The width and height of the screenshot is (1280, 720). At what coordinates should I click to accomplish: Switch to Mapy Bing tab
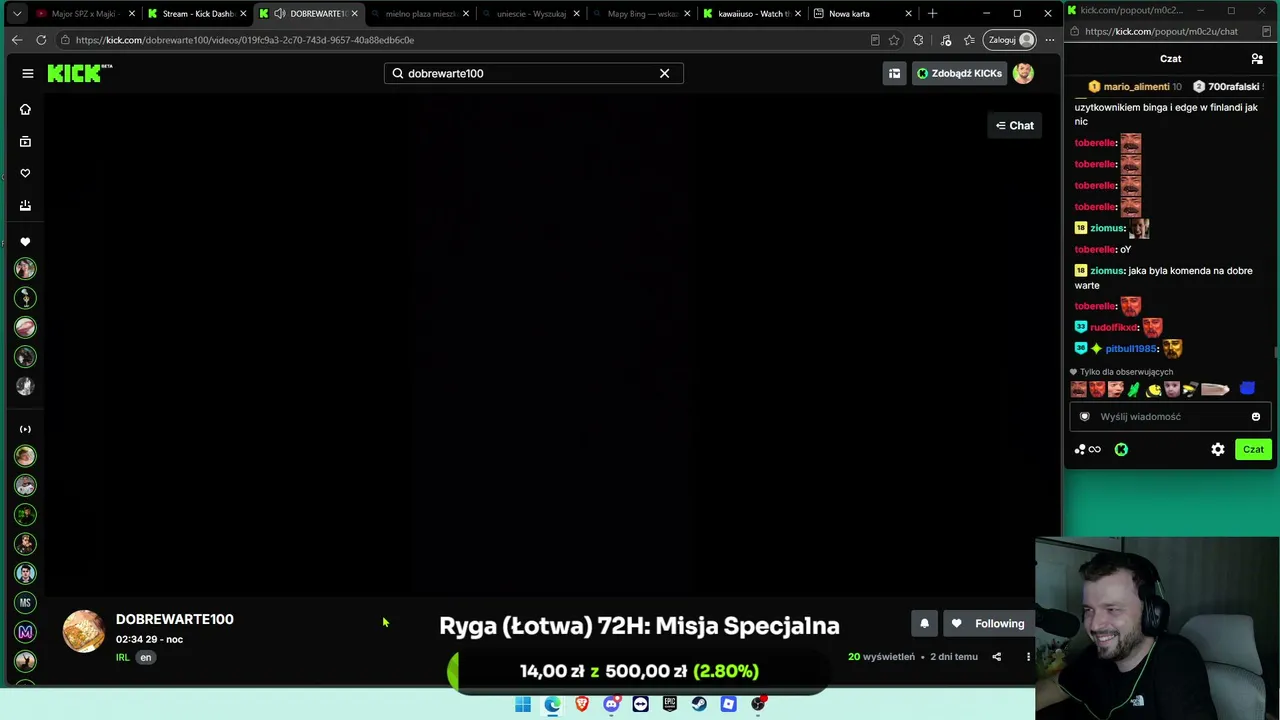(642, 14)
